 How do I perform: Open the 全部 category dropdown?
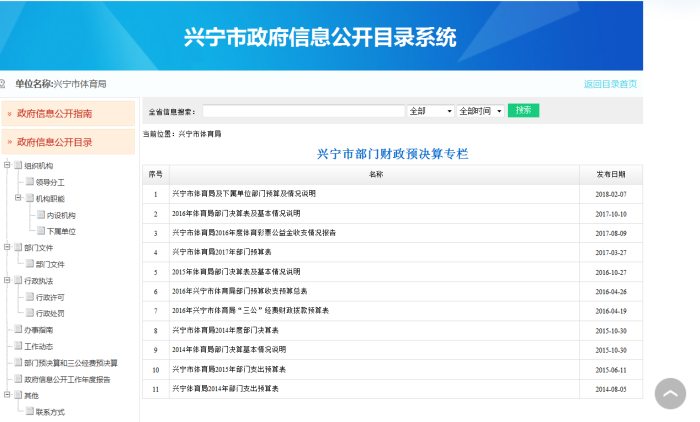click(430, 111)
